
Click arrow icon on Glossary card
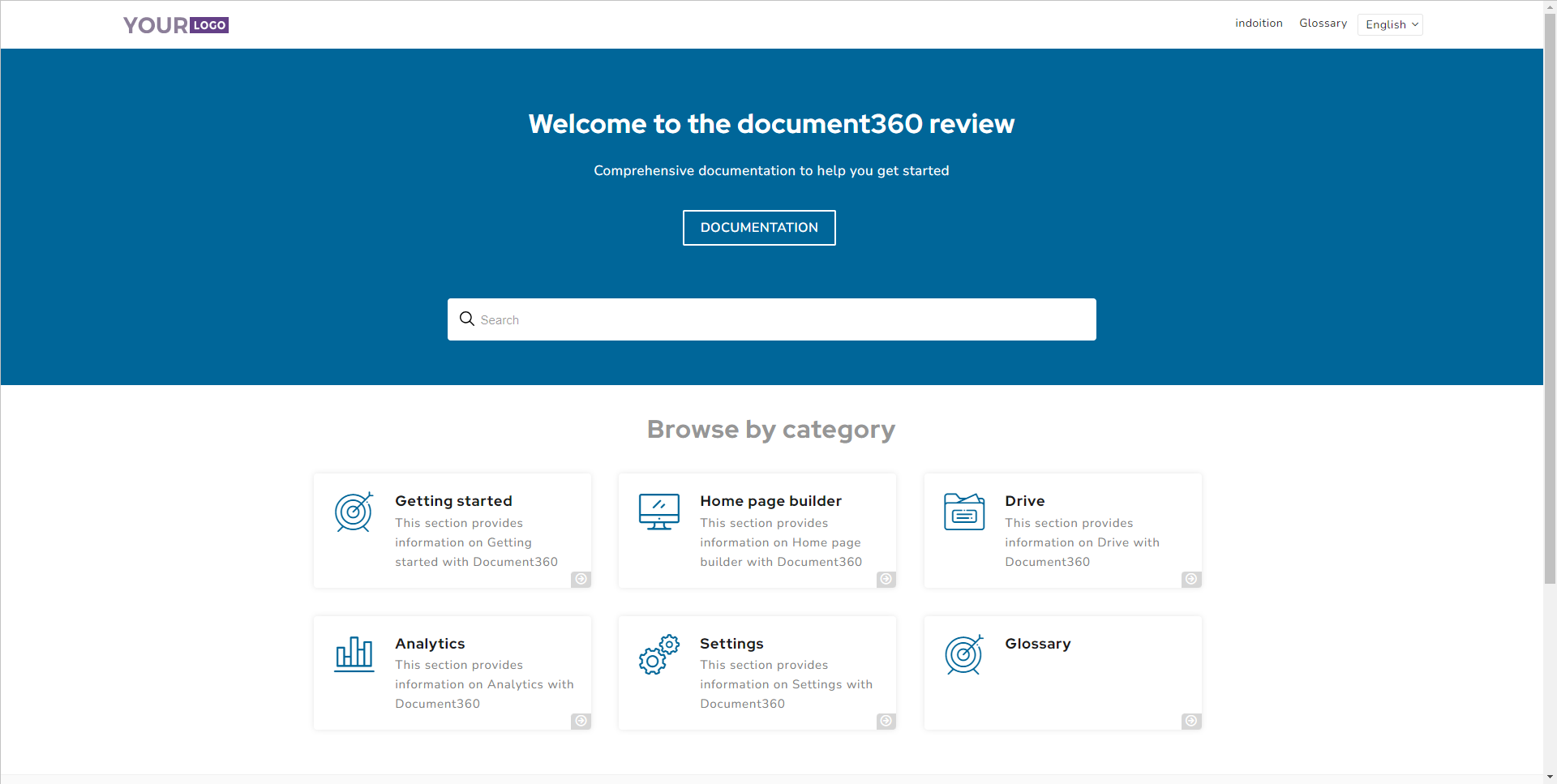coord(1191,721)
